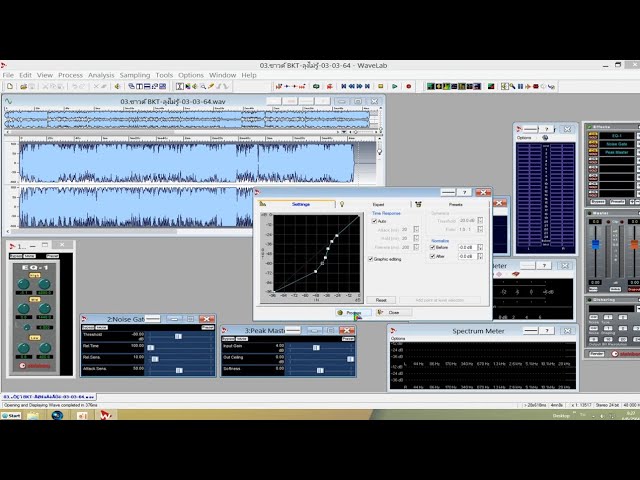Click the Release value stepper

(416, 247)
